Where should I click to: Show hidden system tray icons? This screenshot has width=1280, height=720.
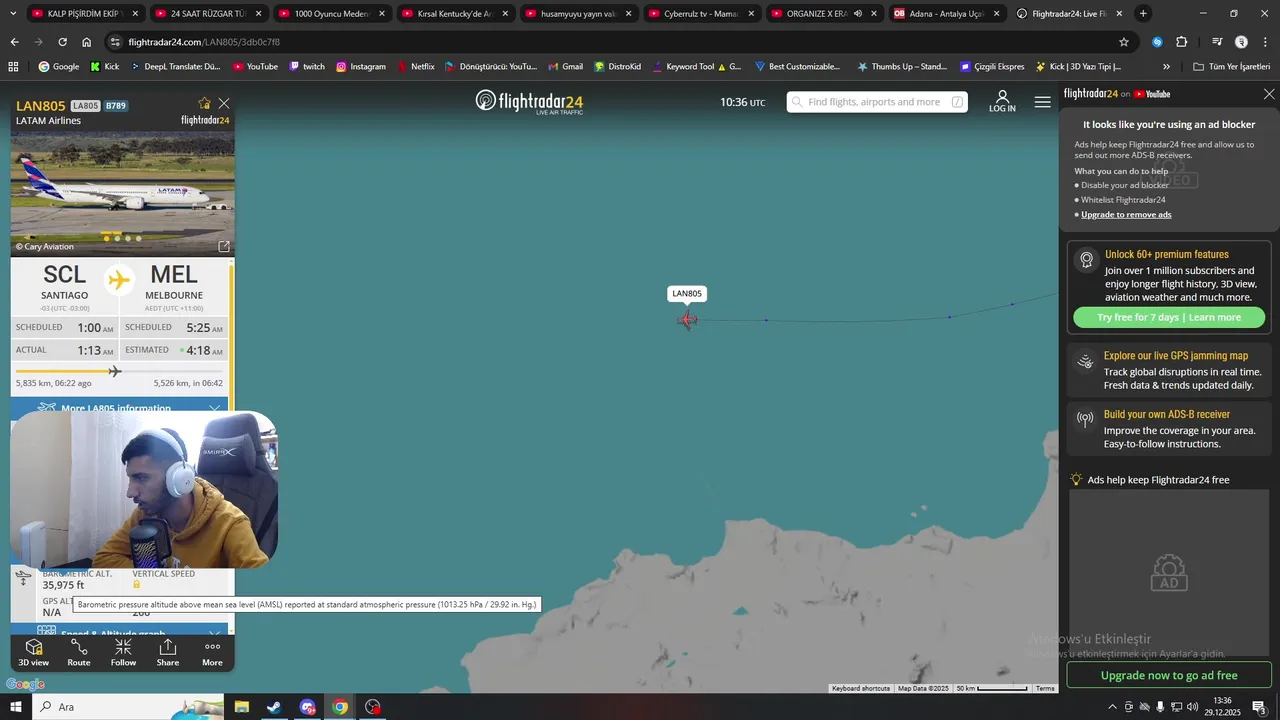click(x=1112, y=707)
